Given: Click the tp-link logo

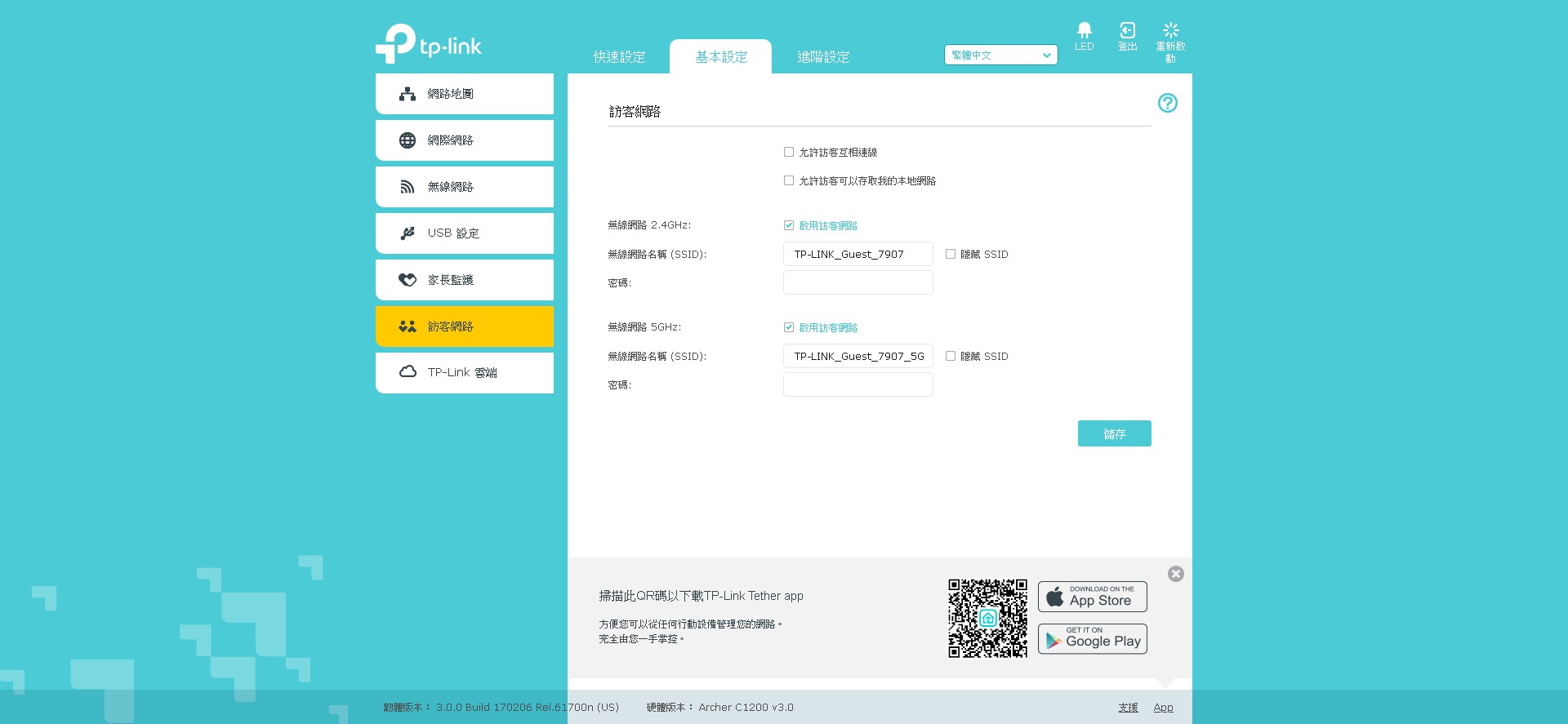Looking at the screenshot, I should tap(429, 43).
